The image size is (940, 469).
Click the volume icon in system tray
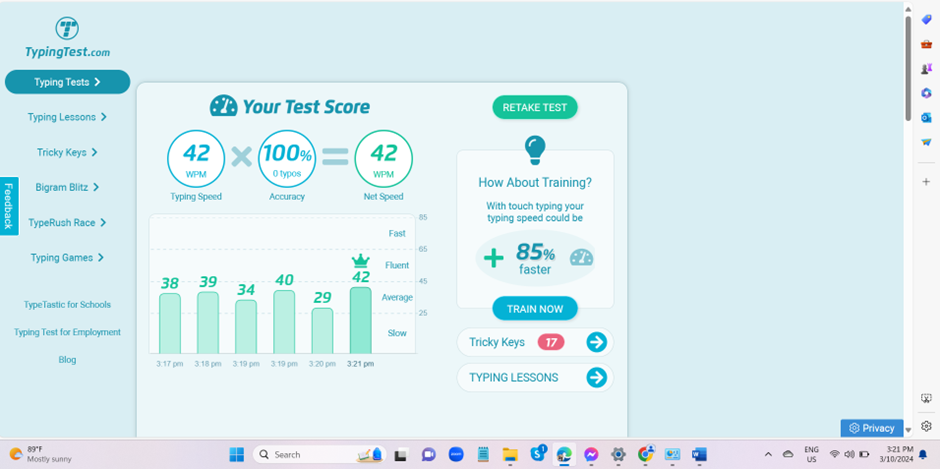[849, 454]
